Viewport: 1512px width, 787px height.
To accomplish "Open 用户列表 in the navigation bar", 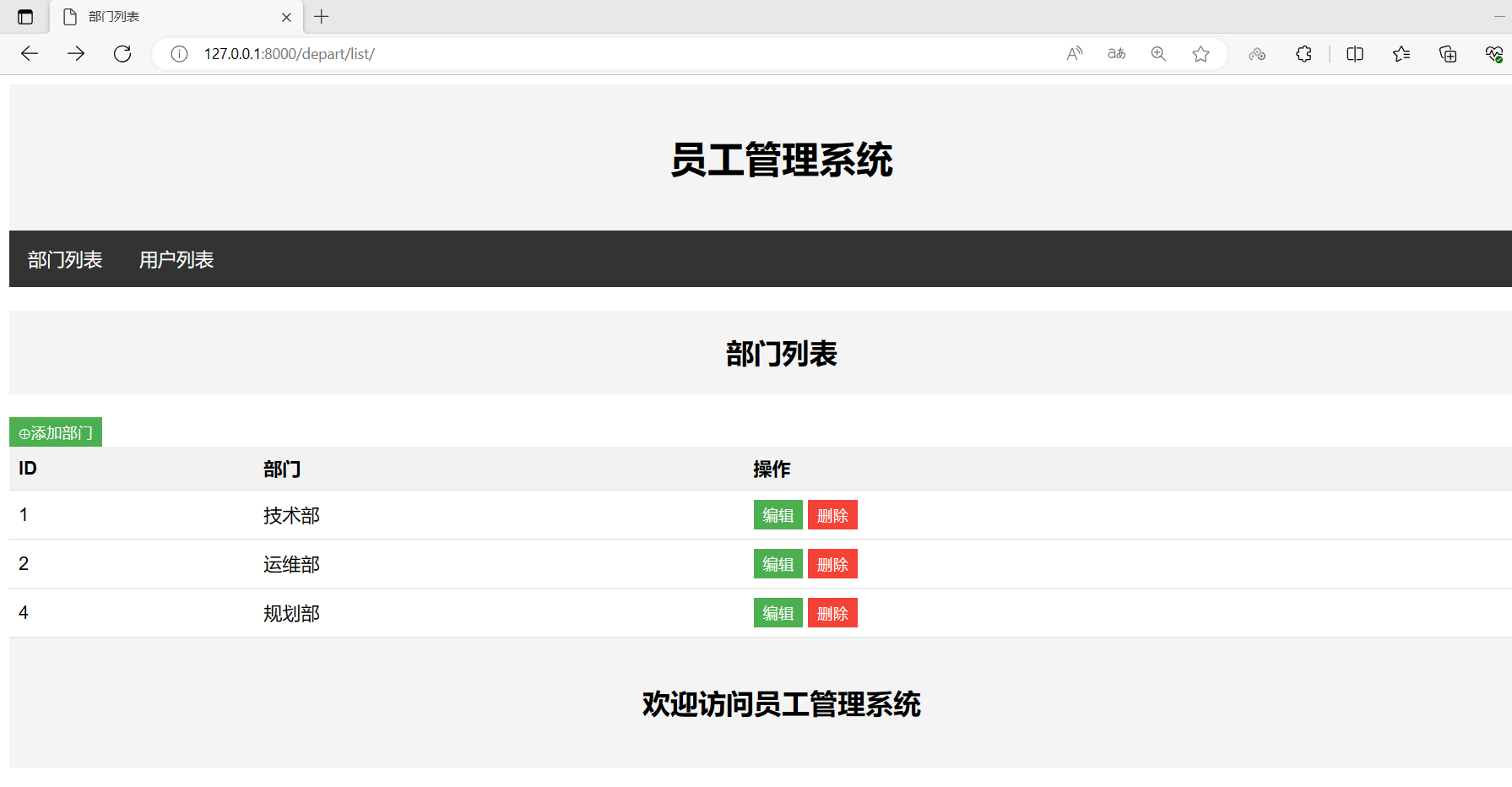I will pyautogui.click(x=176, y=259).
